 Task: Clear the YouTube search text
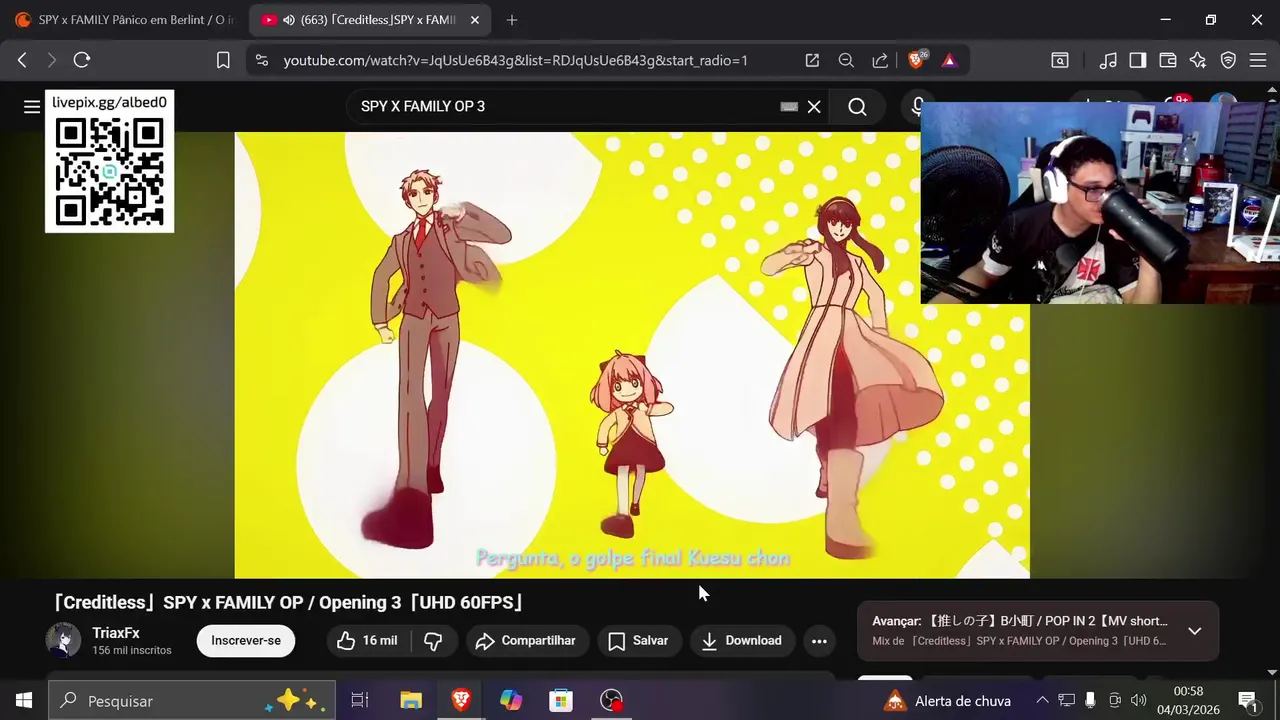814,106
